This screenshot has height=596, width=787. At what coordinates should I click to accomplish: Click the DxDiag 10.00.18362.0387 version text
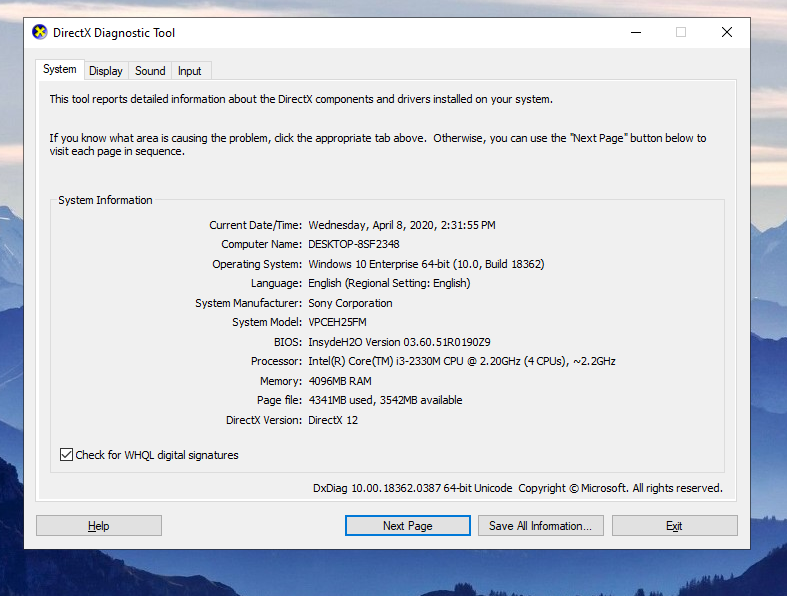413,488
